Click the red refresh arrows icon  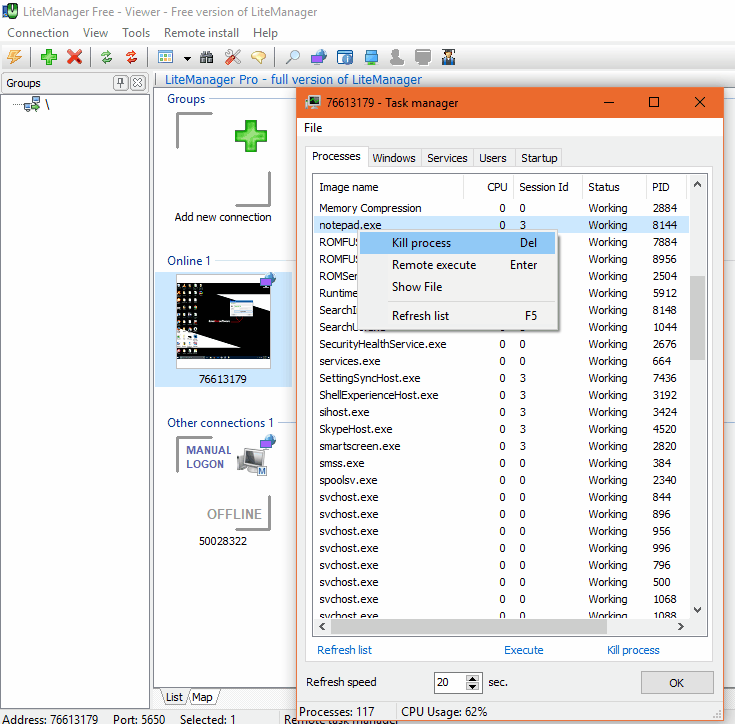132,57
